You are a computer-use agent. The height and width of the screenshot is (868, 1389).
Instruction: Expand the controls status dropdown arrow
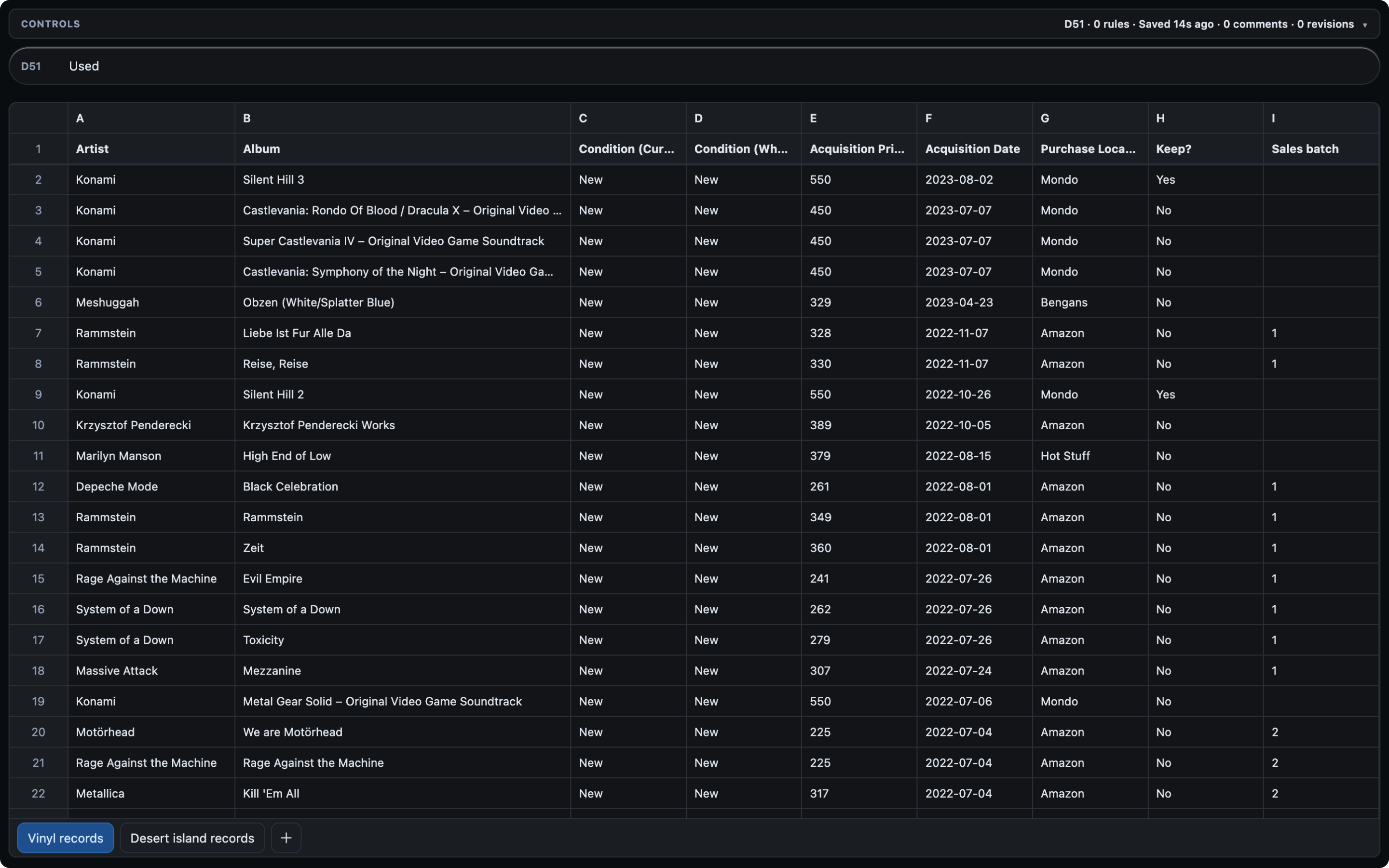tap(1365, 25)
